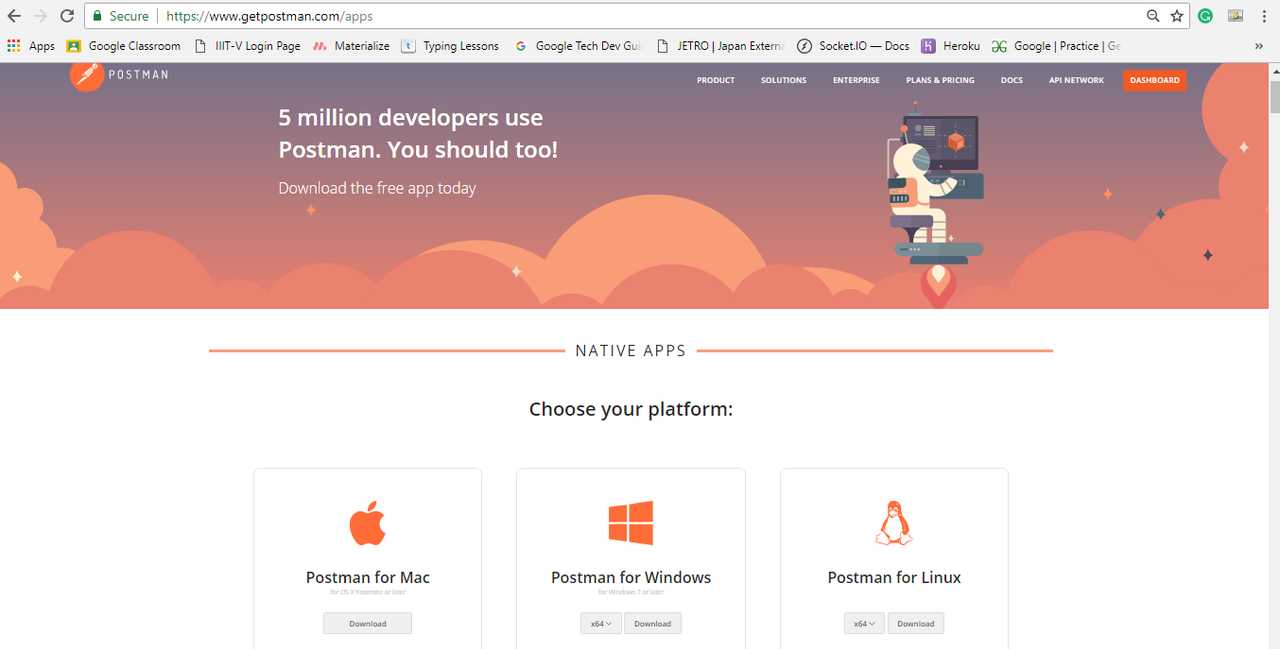Image resolution: width=1280 pixels, height=649 pixels.
Task: Open Typing Lessons bookmark
Action: pyautogui.click(x=450, y=46)
